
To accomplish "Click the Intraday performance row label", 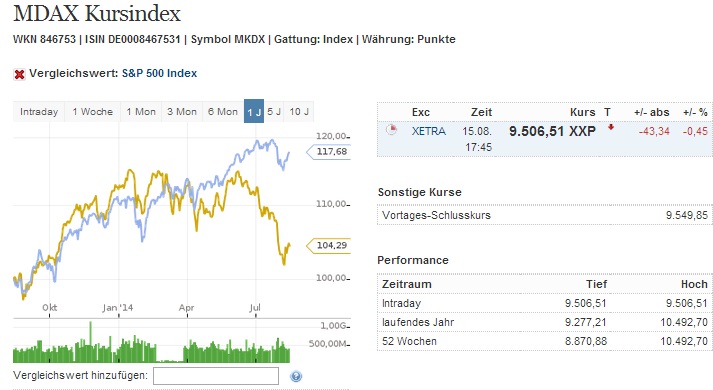I will point(402,303).
